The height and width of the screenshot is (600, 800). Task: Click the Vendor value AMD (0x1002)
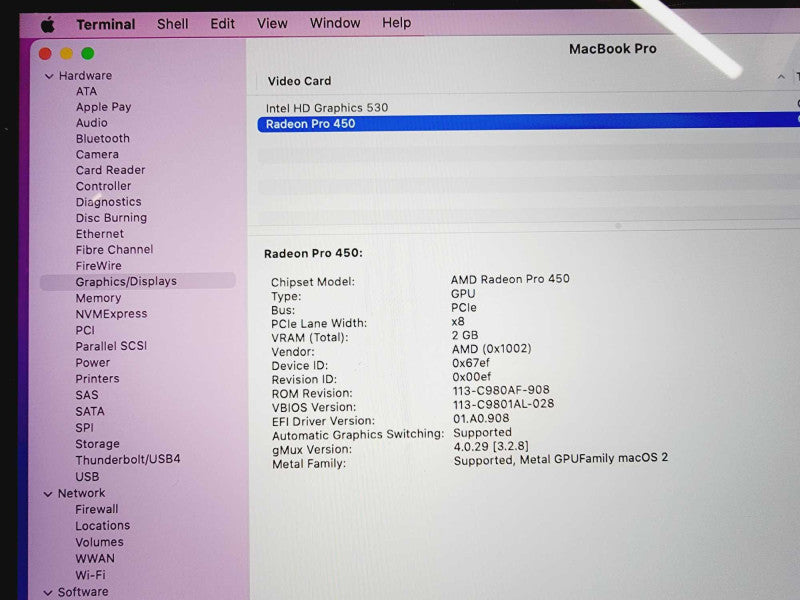[x=491, y=349]
